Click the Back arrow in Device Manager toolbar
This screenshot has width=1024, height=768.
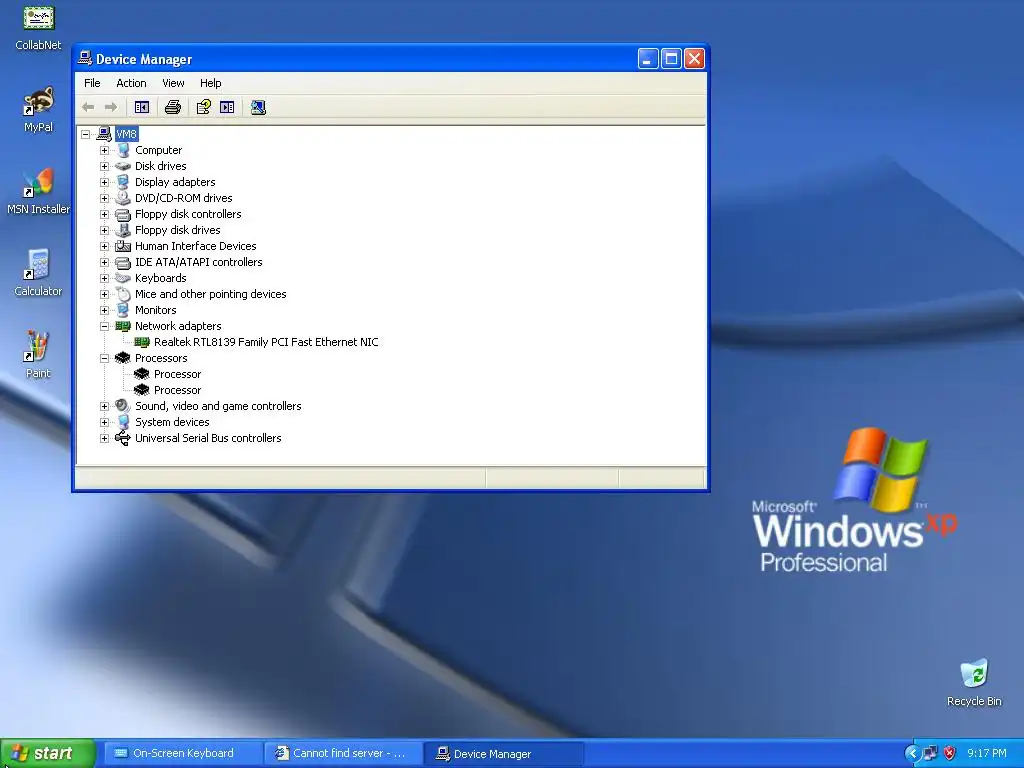(x=88, y=107)
